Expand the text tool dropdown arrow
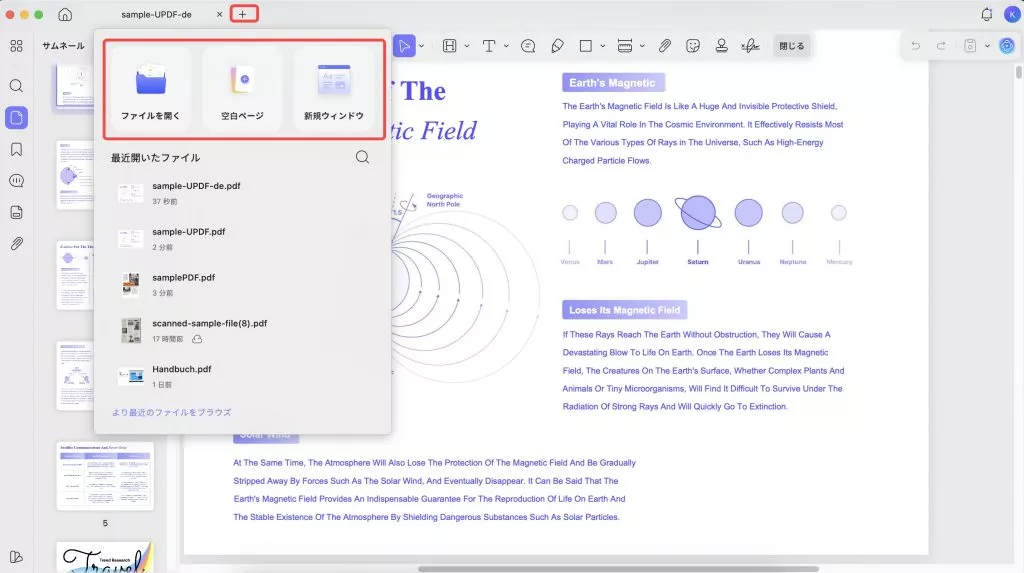This screenshot has height=573, width=1024. (x=506, y=46)
